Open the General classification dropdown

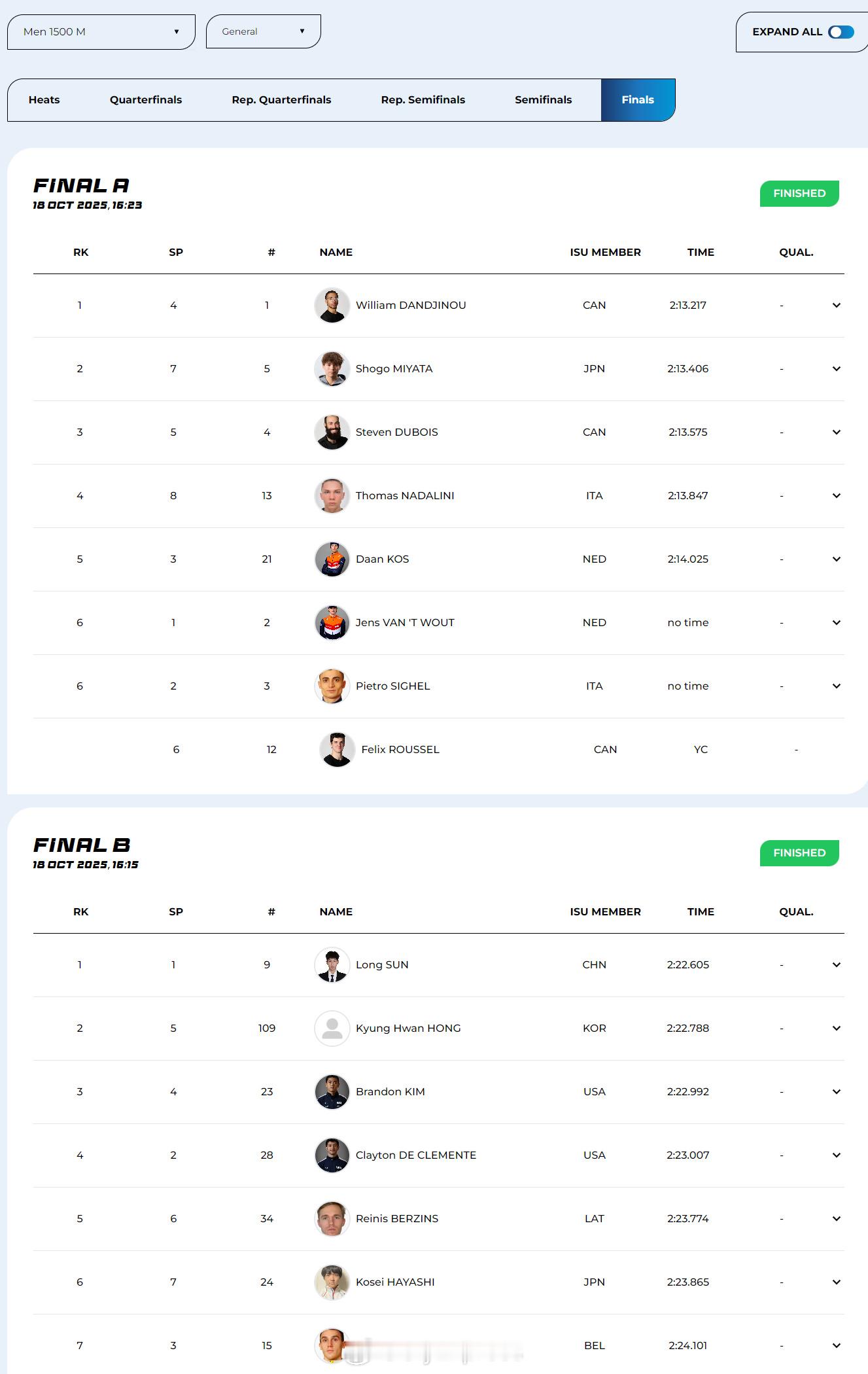point(263,31)
